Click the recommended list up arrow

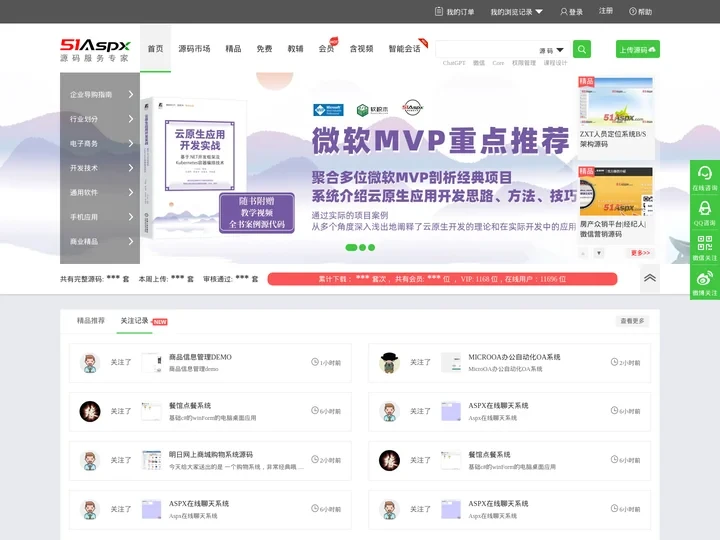pyautogui.click(x=584, y=253)
